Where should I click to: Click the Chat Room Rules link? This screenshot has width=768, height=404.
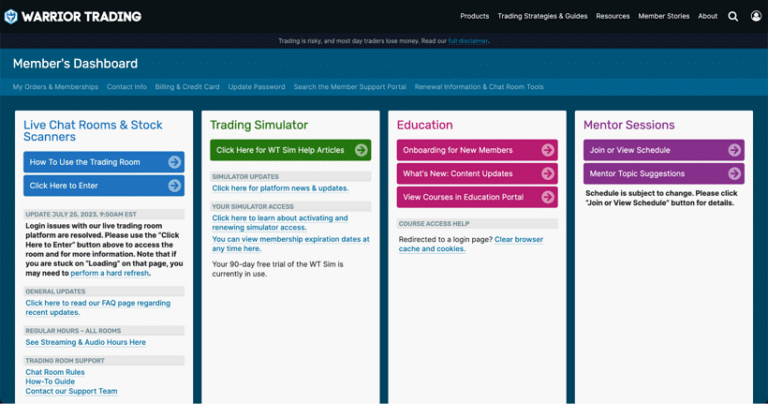click(x=56, y=372)
